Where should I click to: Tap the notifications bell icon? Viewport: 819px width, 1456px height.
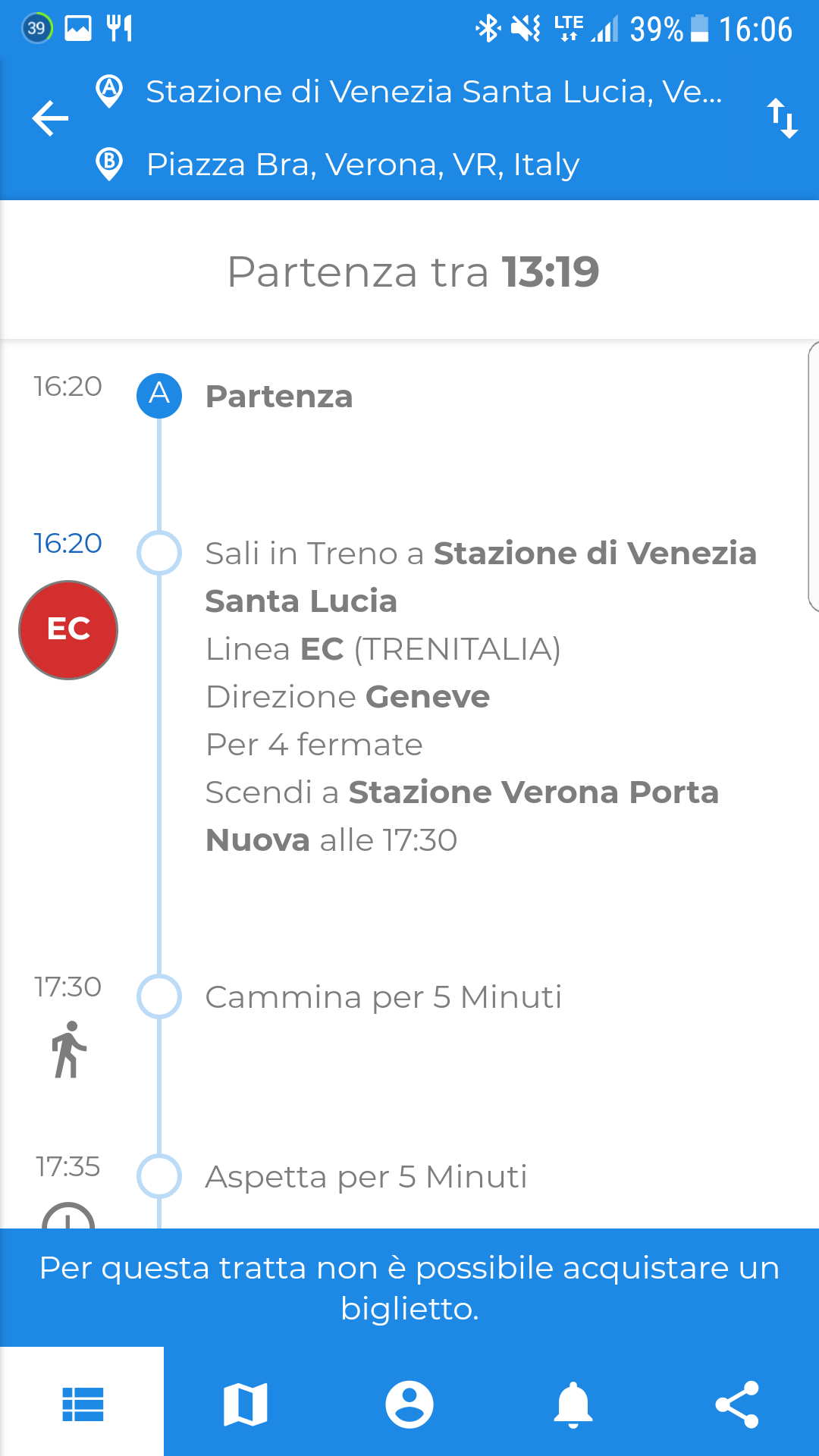point(573,1404)
